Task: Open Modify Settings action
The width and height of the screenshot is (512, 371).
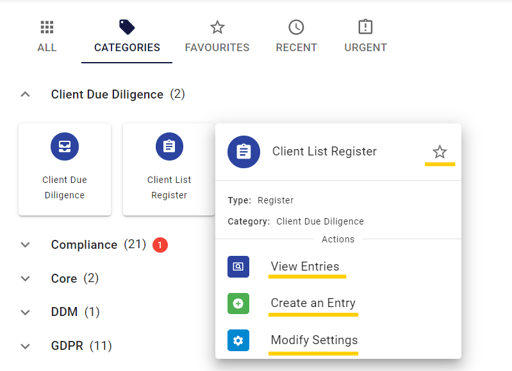Action: 314,340
